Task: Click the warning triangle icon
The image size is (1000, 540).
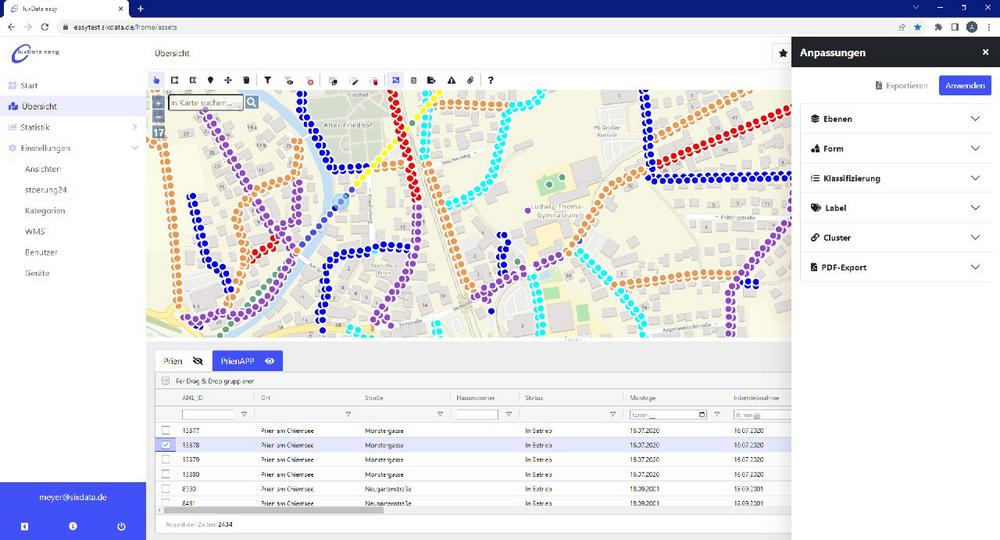Action: pyautogui.click(x=451, y=80)
